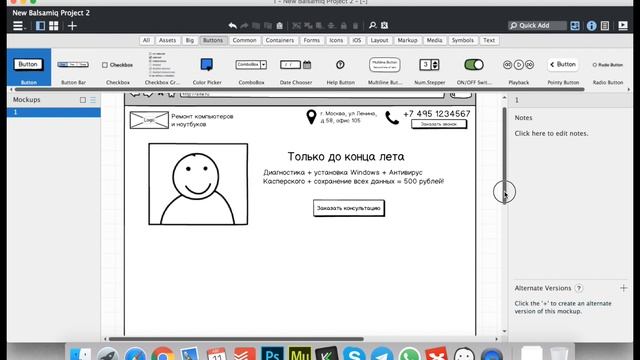The image size is (640, 360).
Task: Click the Заказать звонок button on canvas
Action: tap(439, 124)
